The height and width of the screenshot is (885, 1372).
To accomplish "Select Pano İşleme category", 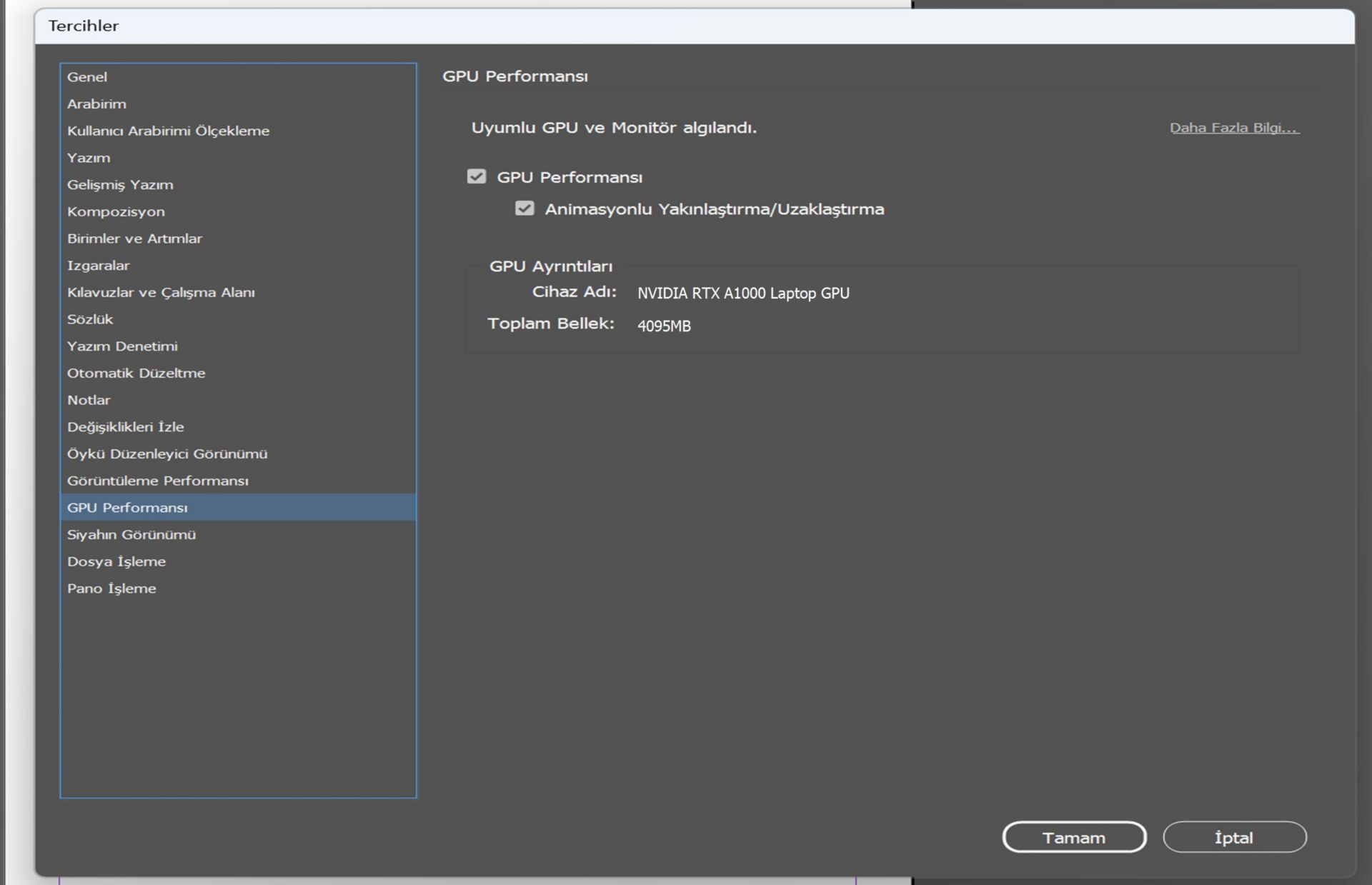I will (x=111, y=589).
